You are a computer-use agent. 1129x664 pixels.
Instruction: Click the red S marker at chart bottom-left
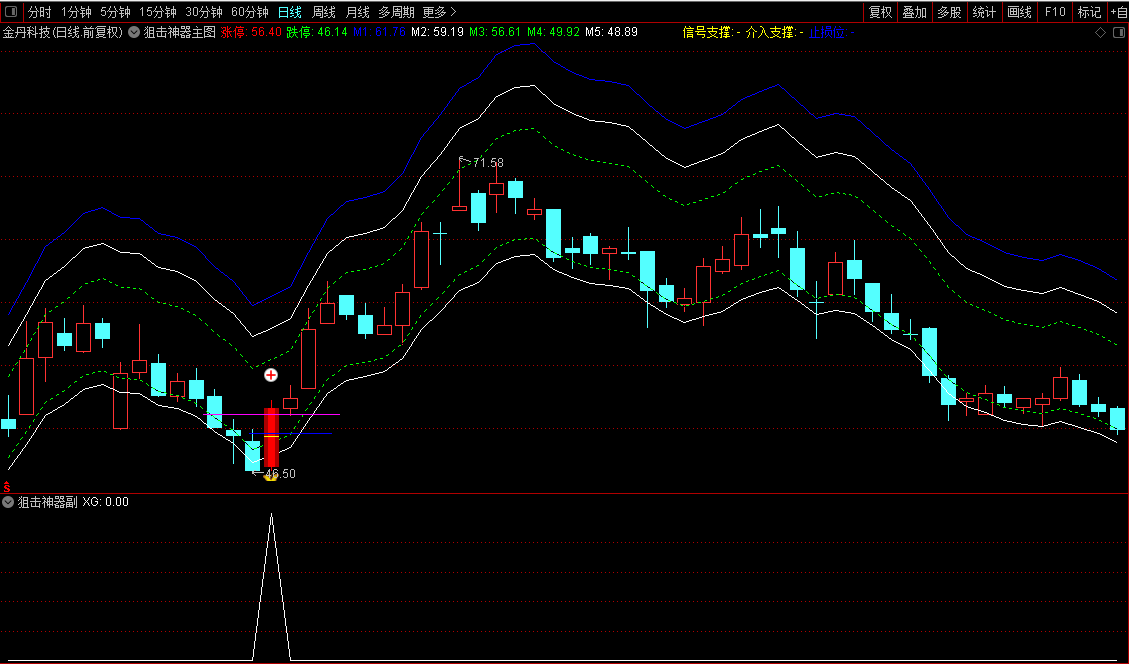coord(6,487)
